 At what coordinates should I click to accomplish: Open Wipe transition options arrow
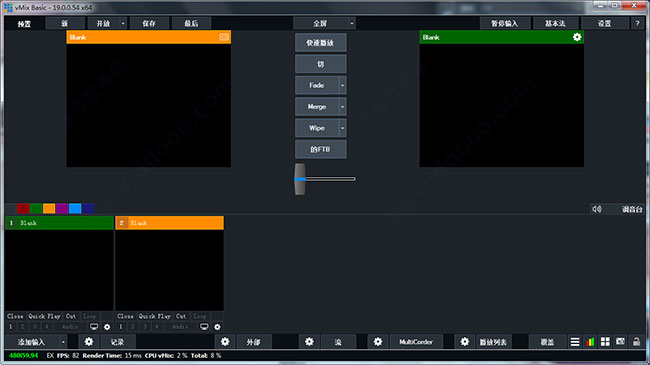[342, 128]
